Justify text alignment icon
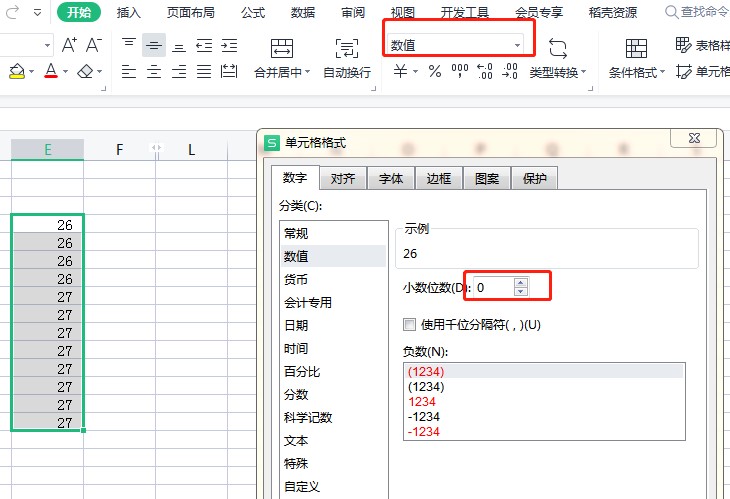The width and height of the screenshot is (730, 499). pos(204,71)
